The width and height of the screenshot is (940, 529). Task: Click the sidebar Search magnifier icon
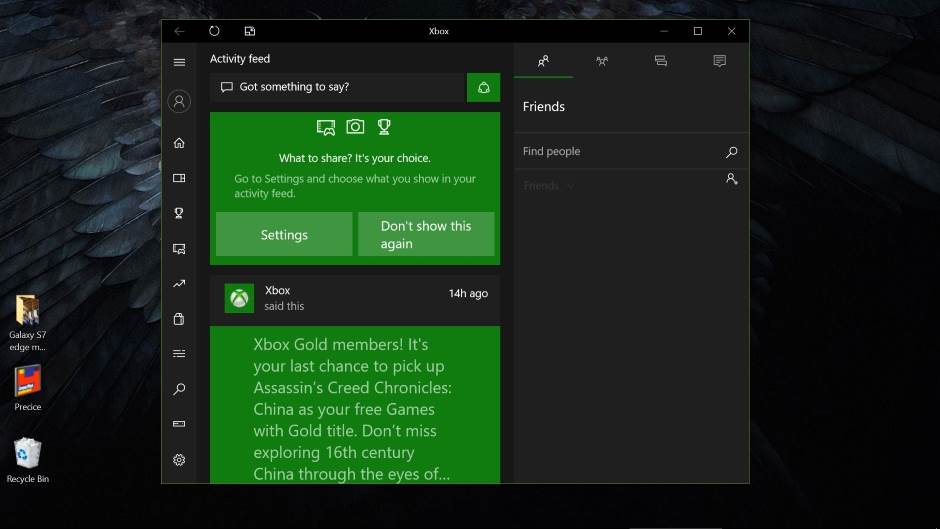(179, 389)
